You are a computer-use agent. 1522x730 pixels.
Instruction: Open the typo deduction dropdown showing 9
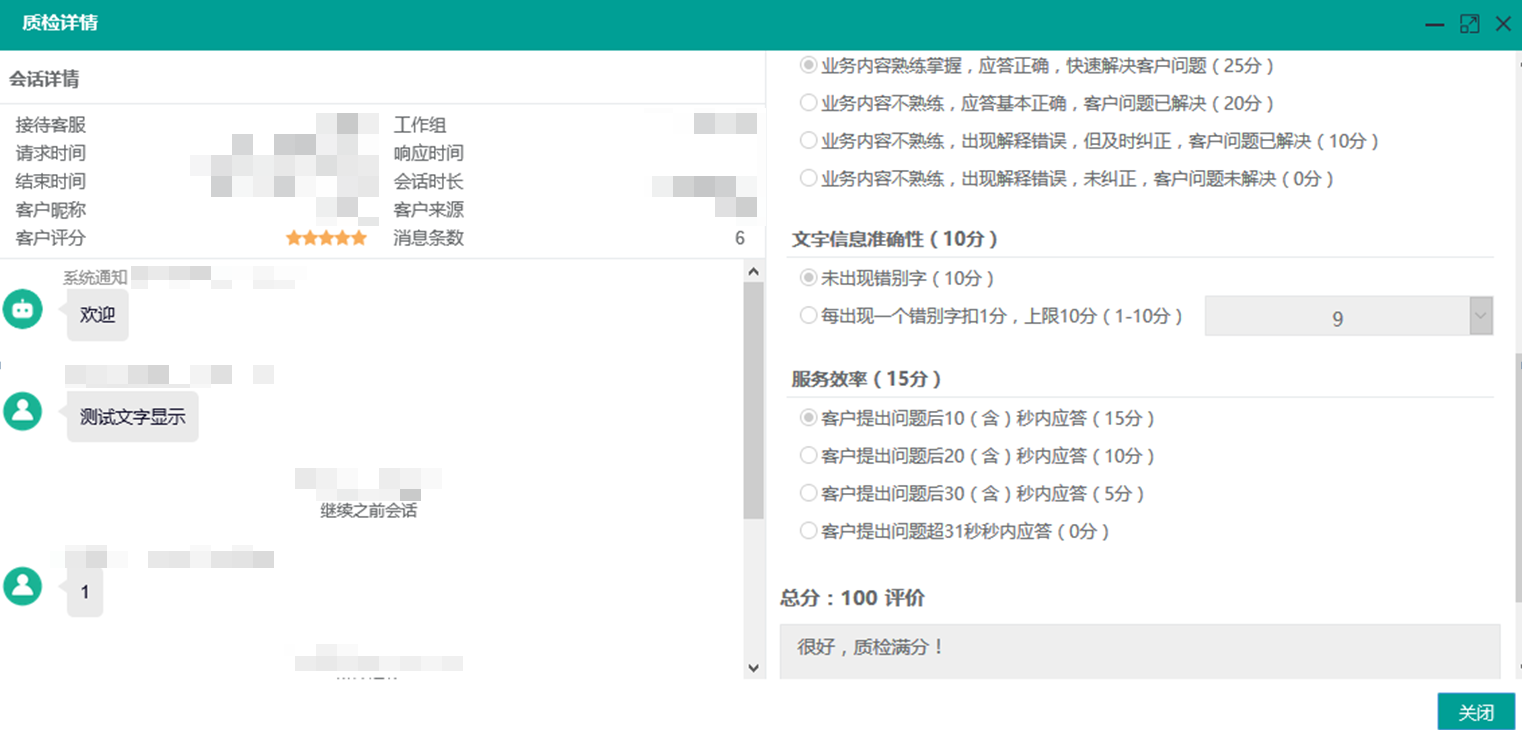pyautogui.click(x=1349, y=316)
